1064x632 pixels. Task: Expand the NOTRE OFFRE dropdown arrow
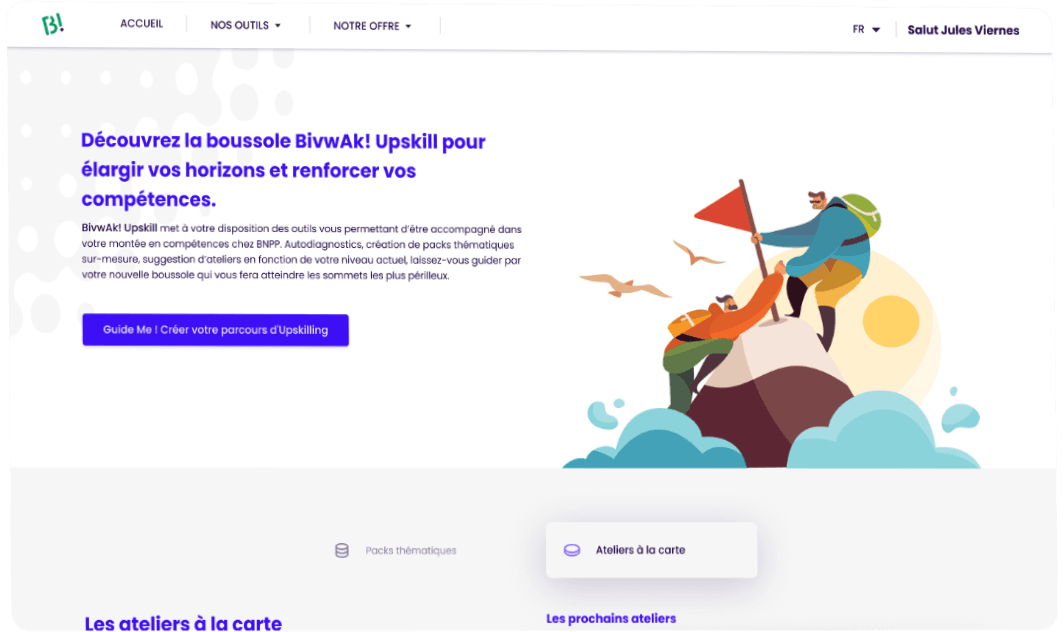tap(408, 26)
